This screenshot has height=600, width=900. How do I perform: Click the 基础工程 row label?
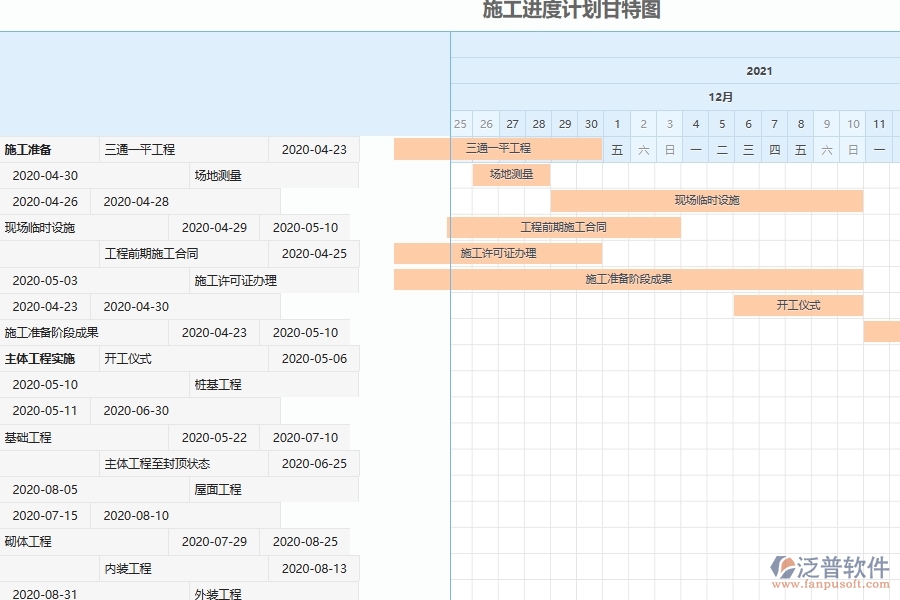pos(30,437)
